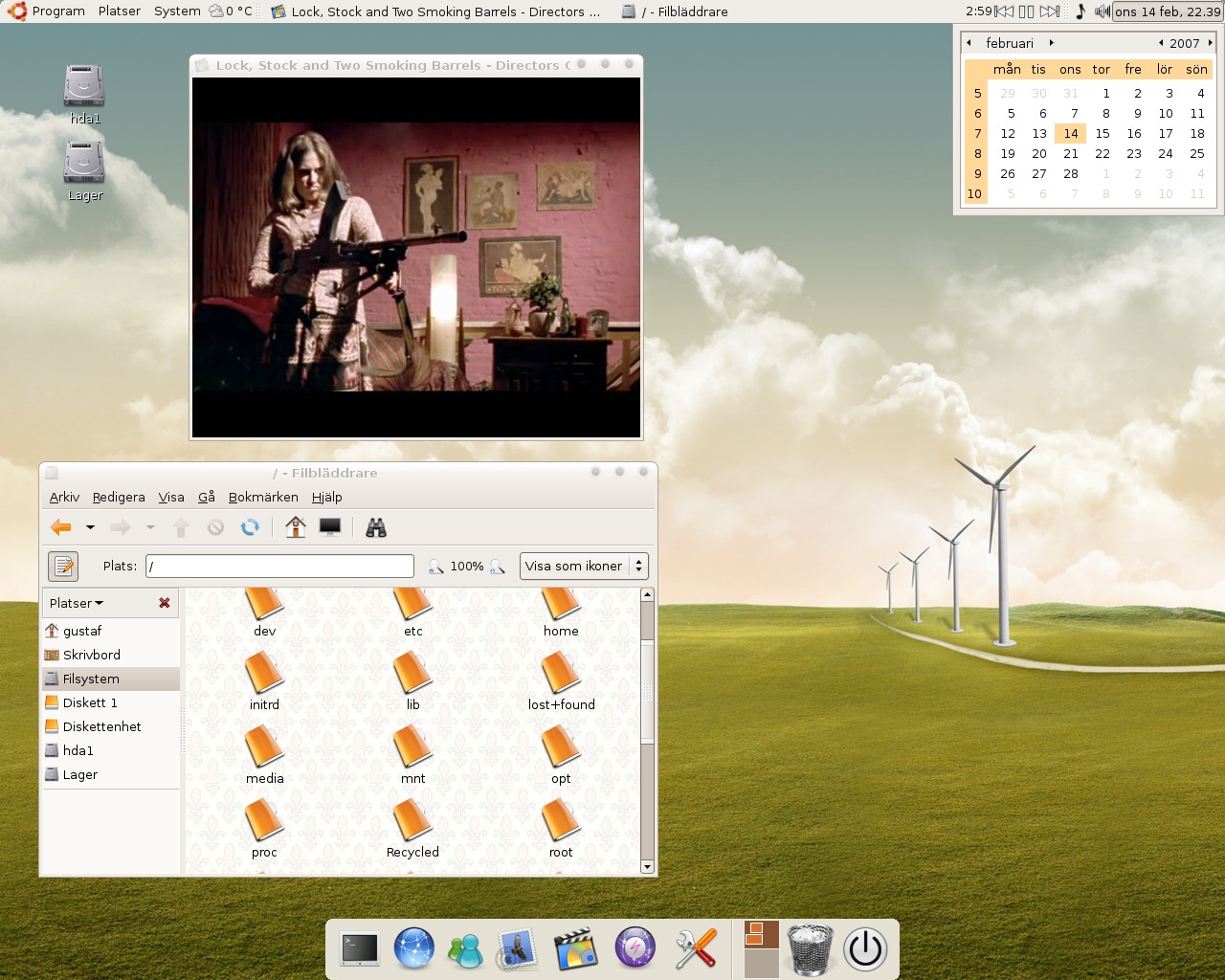Select the Lager drive desktop icon
Screen dimensions: 1225x980
point(84,170)
